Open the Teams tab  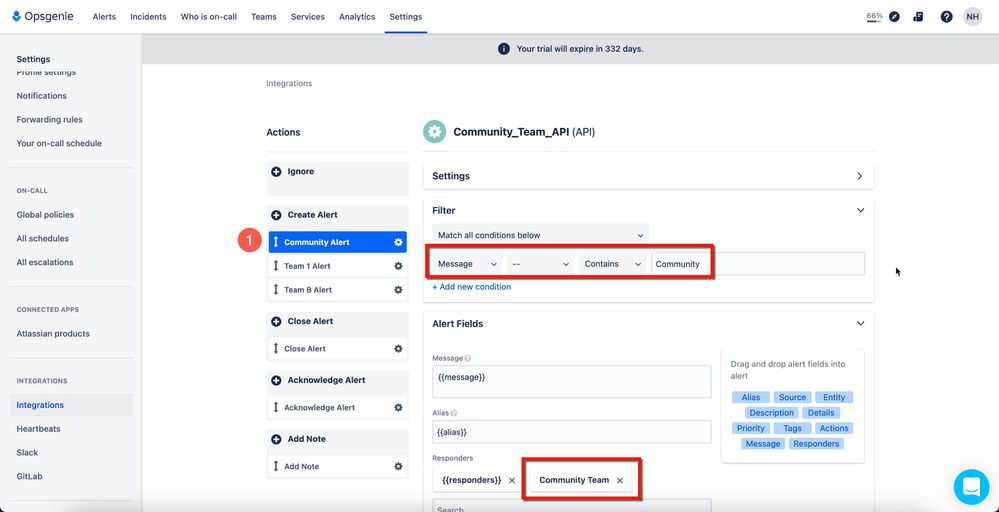[x=264, y=17]
